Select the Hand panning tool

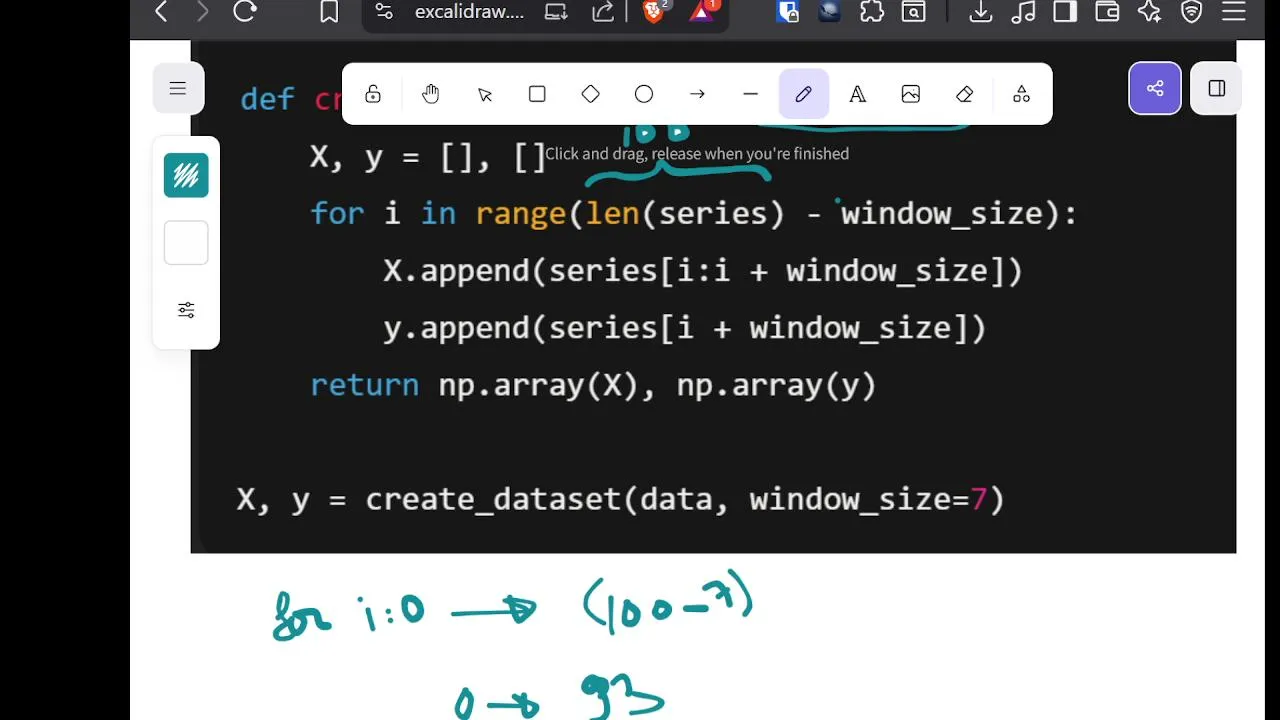tap(431, 94)
